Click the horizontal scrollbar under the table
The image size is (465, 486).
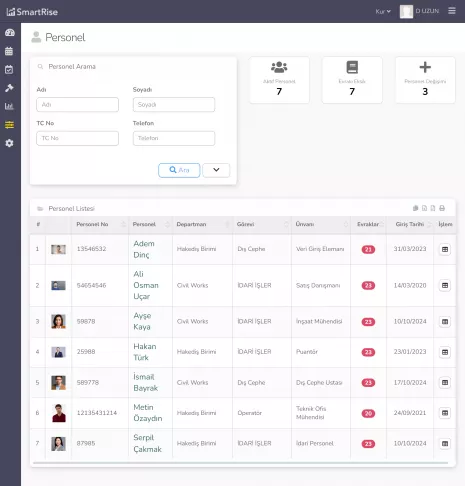click(x=240, y=463)
